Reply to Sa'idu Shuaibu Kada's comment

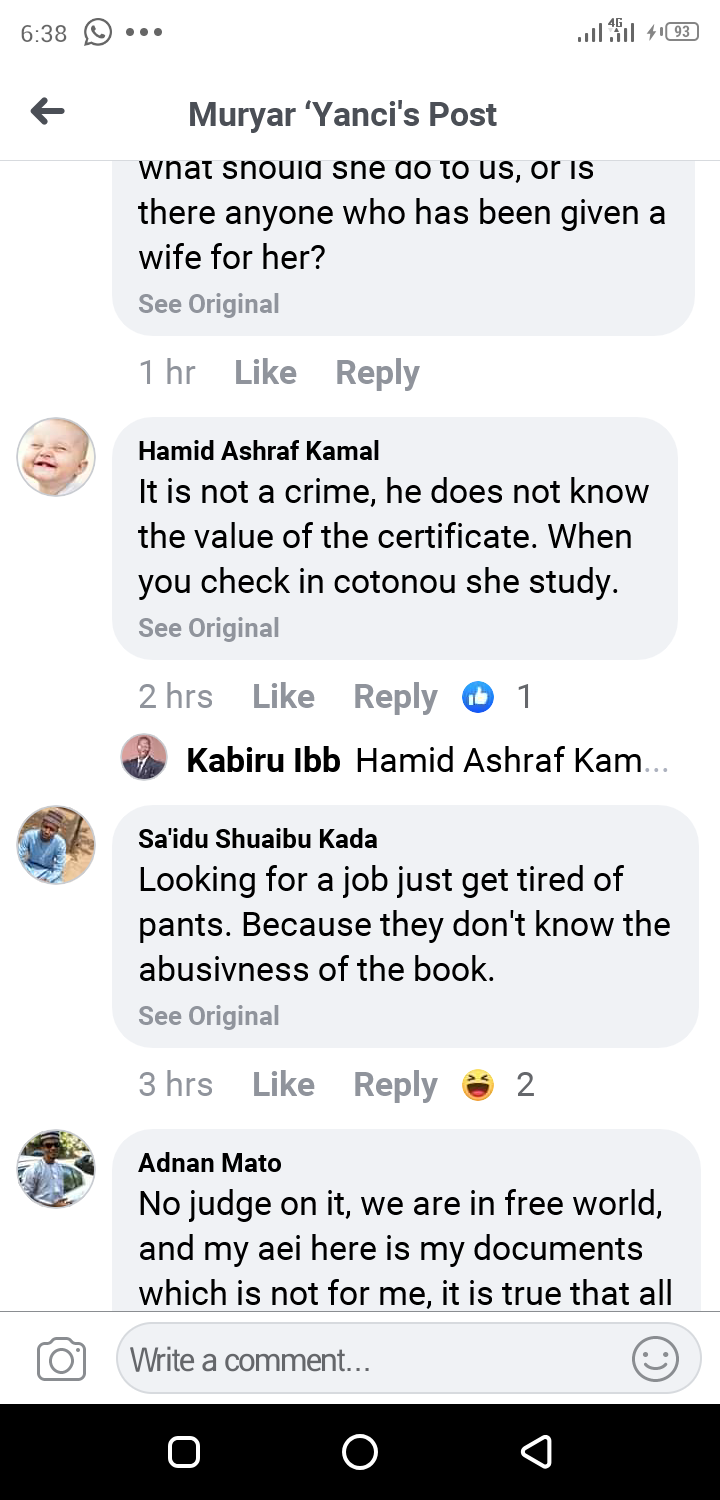click(x=395, y=1085)
